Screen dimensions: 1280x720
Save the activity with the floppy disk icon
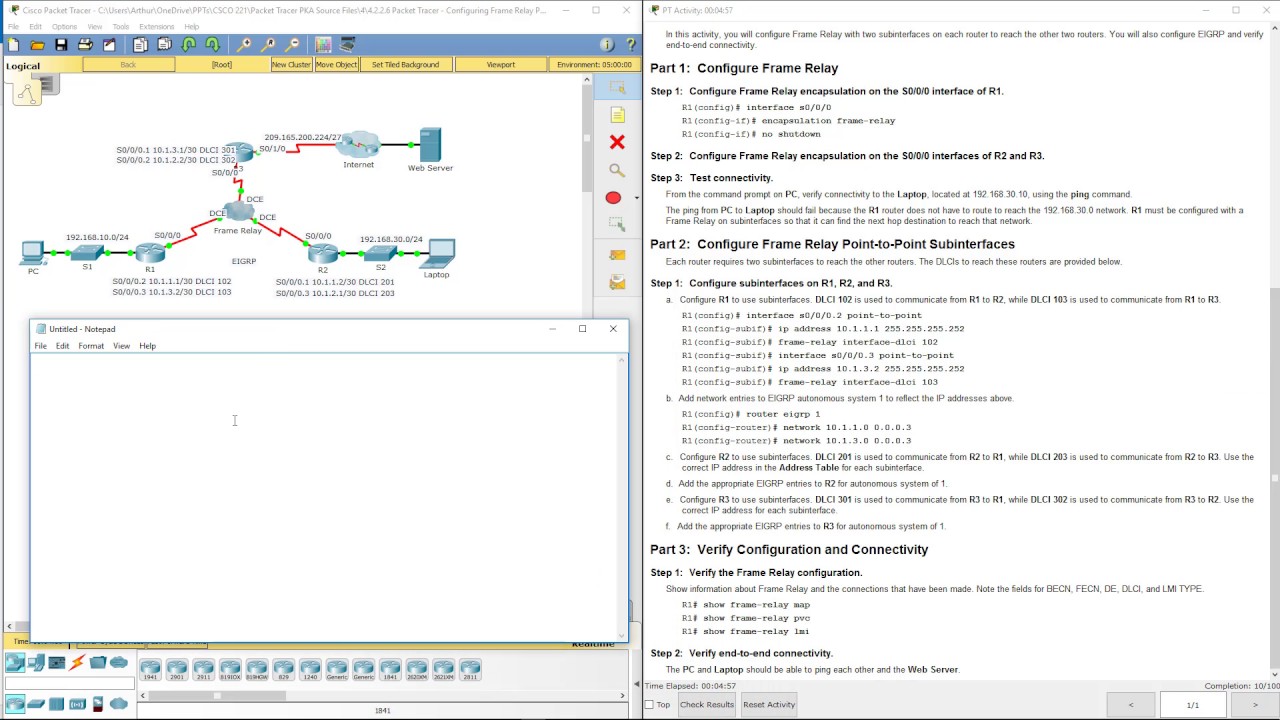tap(61, 45)
